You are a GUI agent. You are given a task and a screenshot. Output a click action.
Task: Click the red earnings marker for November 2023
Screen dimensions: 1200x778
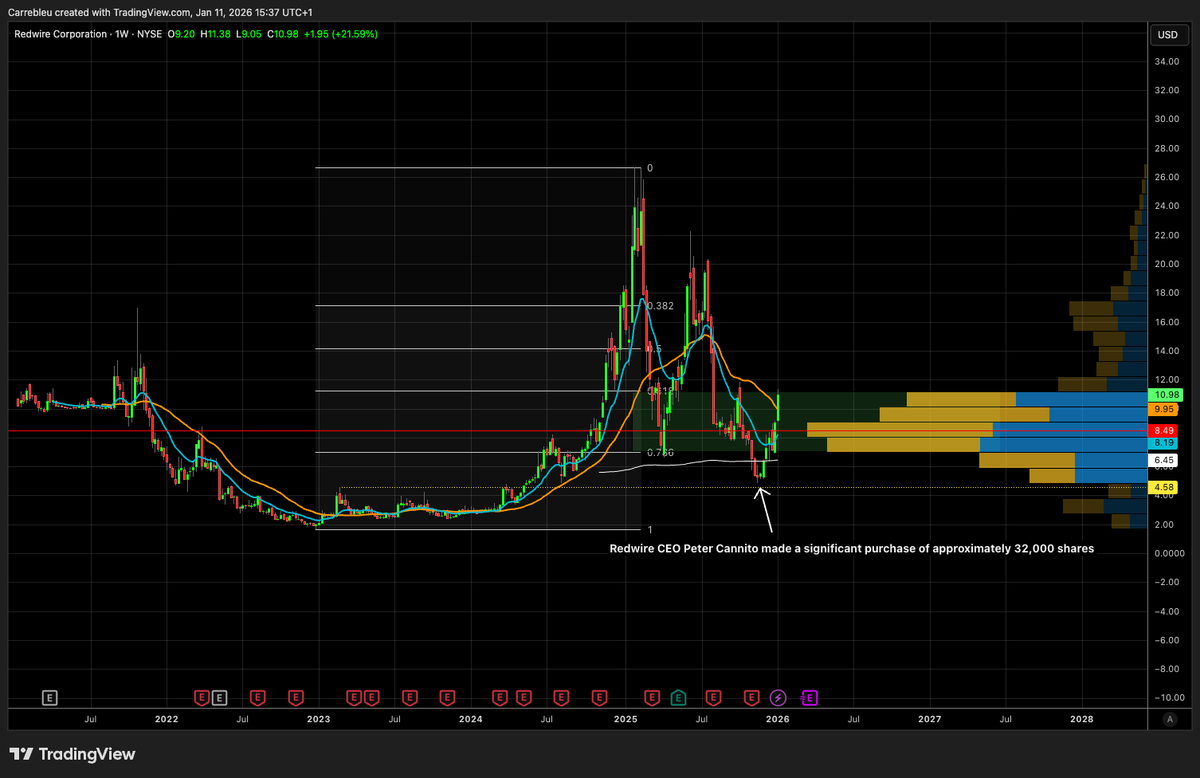(447, 696)
